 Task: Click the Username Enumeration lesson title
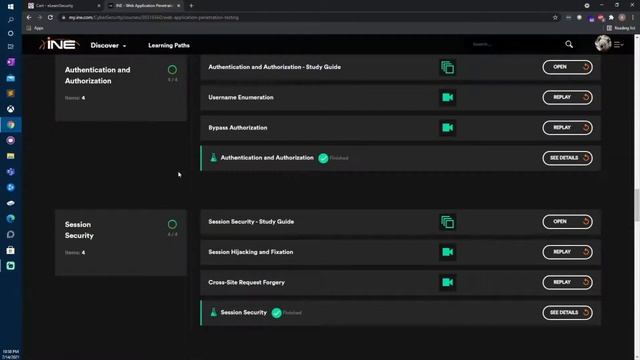coord(241,98)
